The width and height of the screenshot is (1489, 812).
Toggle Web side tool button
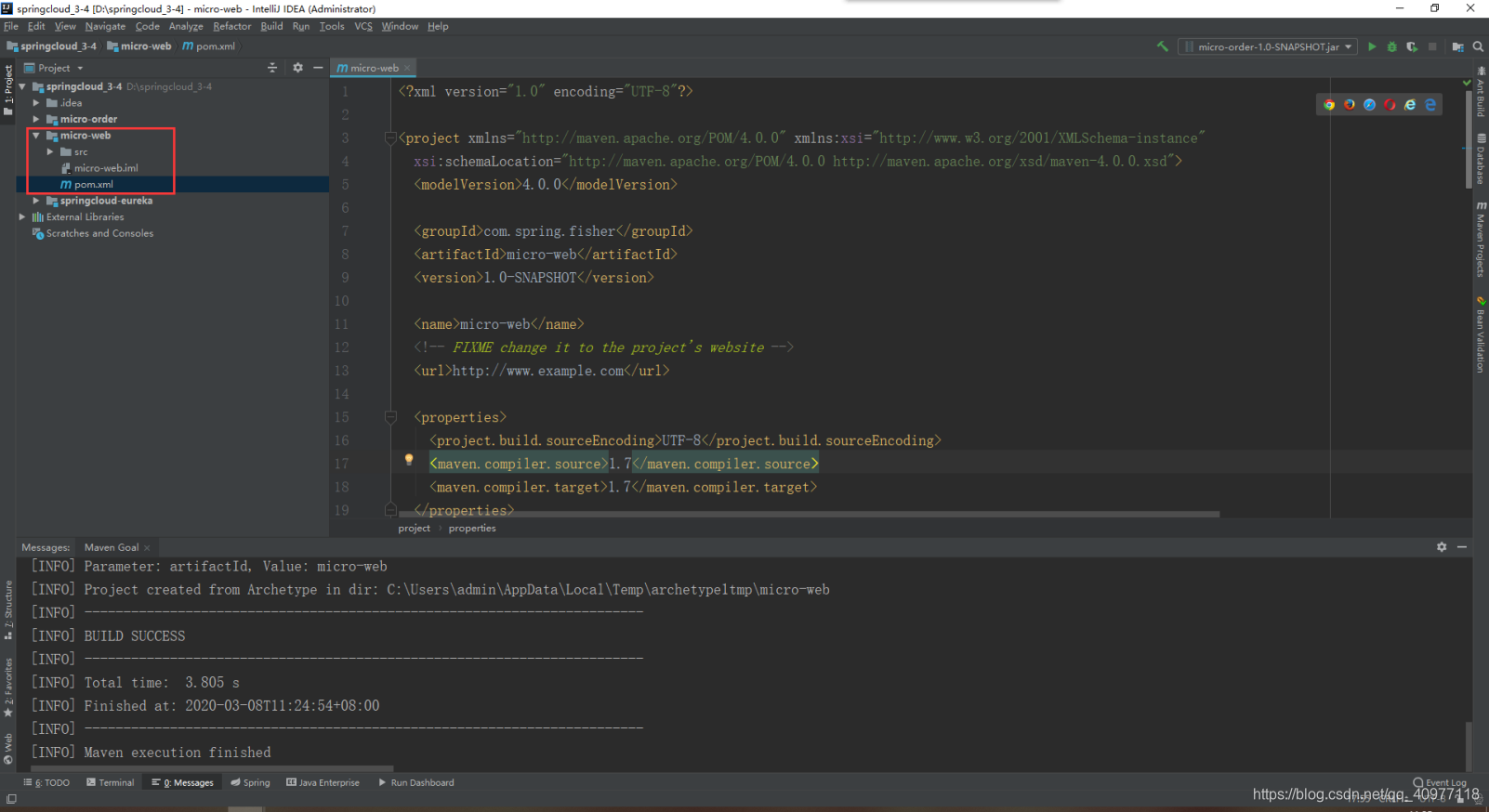(x=8, y=749)
